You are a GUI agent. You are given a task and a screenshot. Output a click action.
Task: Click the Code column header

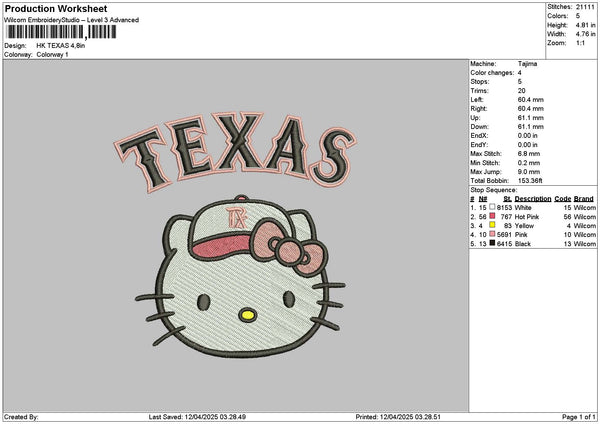pos(563,198)
